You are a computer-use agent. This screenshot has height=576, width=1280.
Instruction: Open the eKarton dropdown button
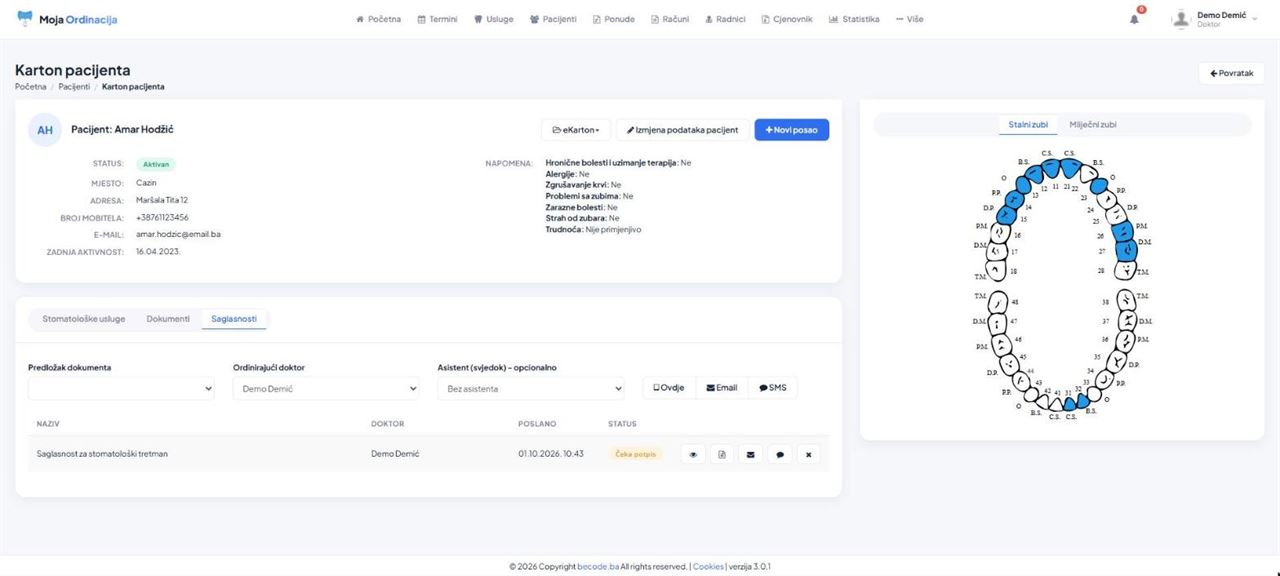[x=576, y=130]
